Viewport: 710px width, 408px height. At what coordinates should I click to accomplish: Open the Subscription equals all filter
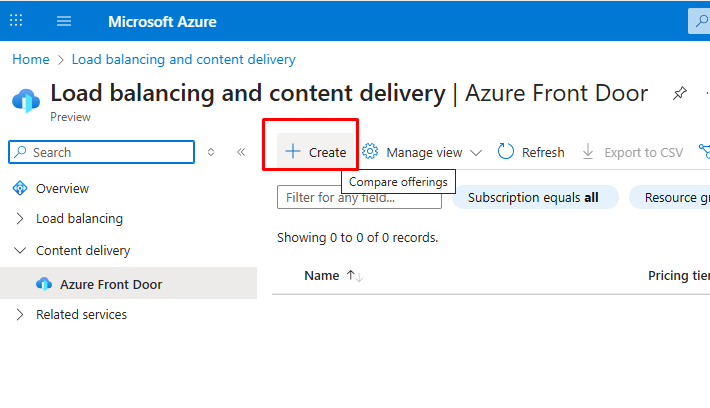(x=535, y=197)
